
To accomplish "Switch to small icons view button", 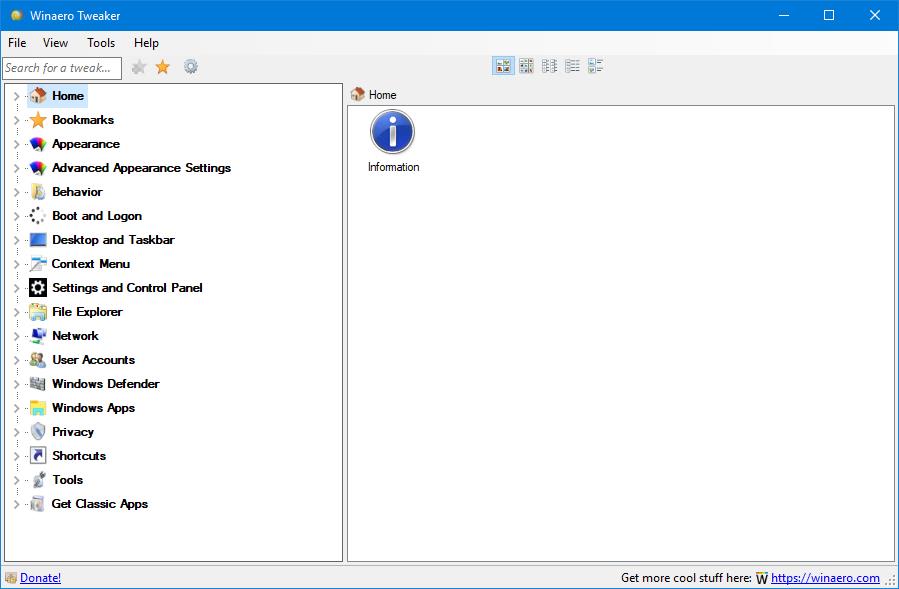I will [x=526, y=66].
